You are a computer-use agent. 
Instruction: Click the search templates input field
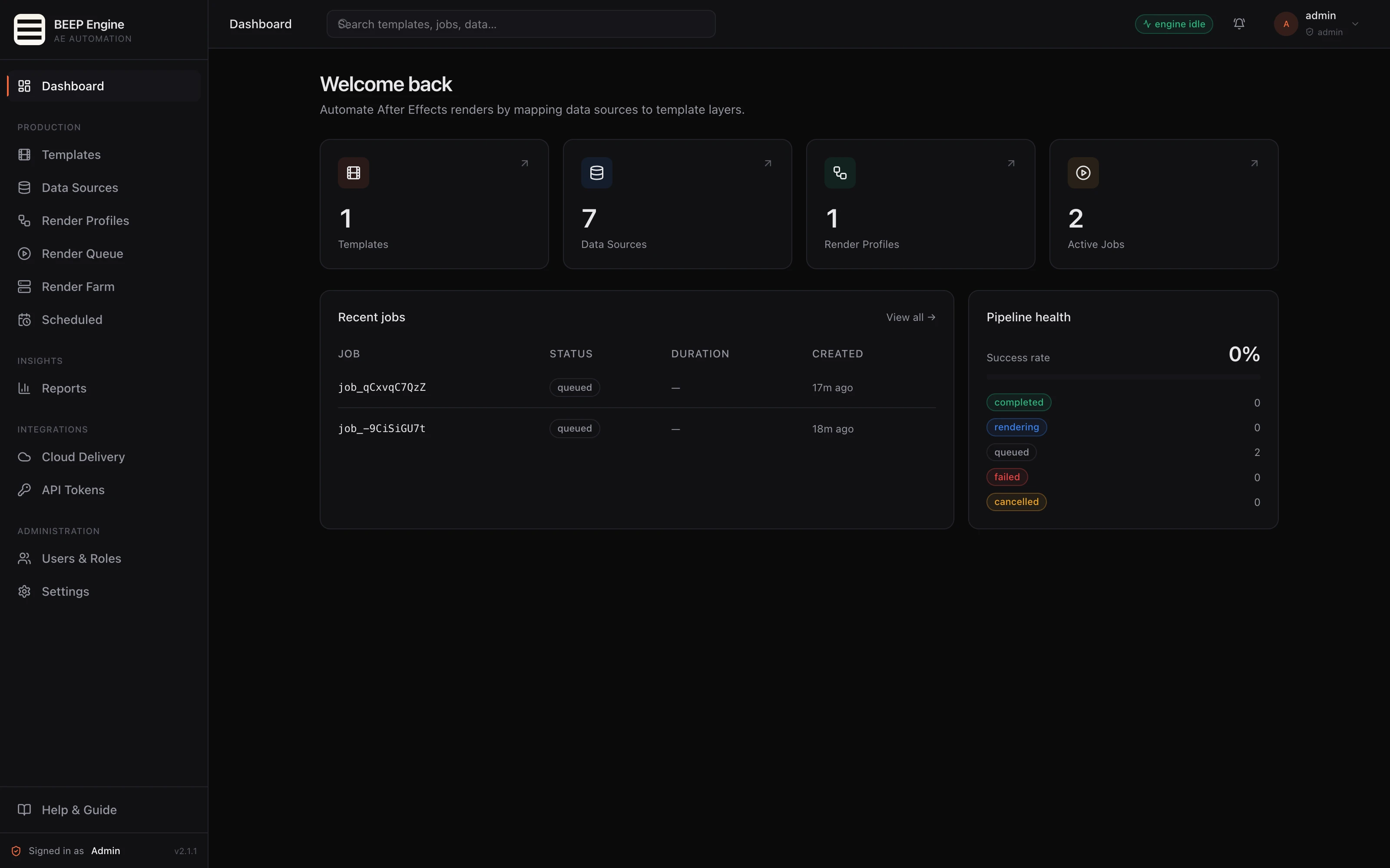[x=521, y=24]
